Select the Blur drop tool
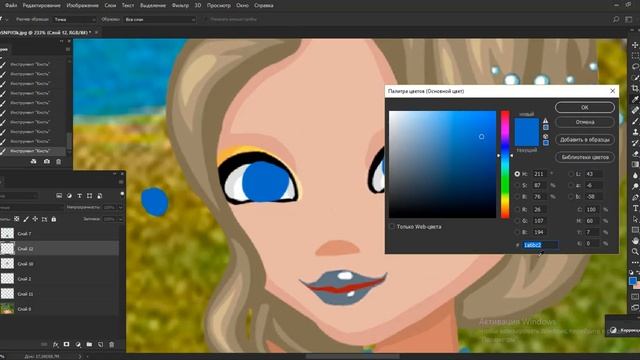Screen dimensions: 640x360 (x=635, y=176)
